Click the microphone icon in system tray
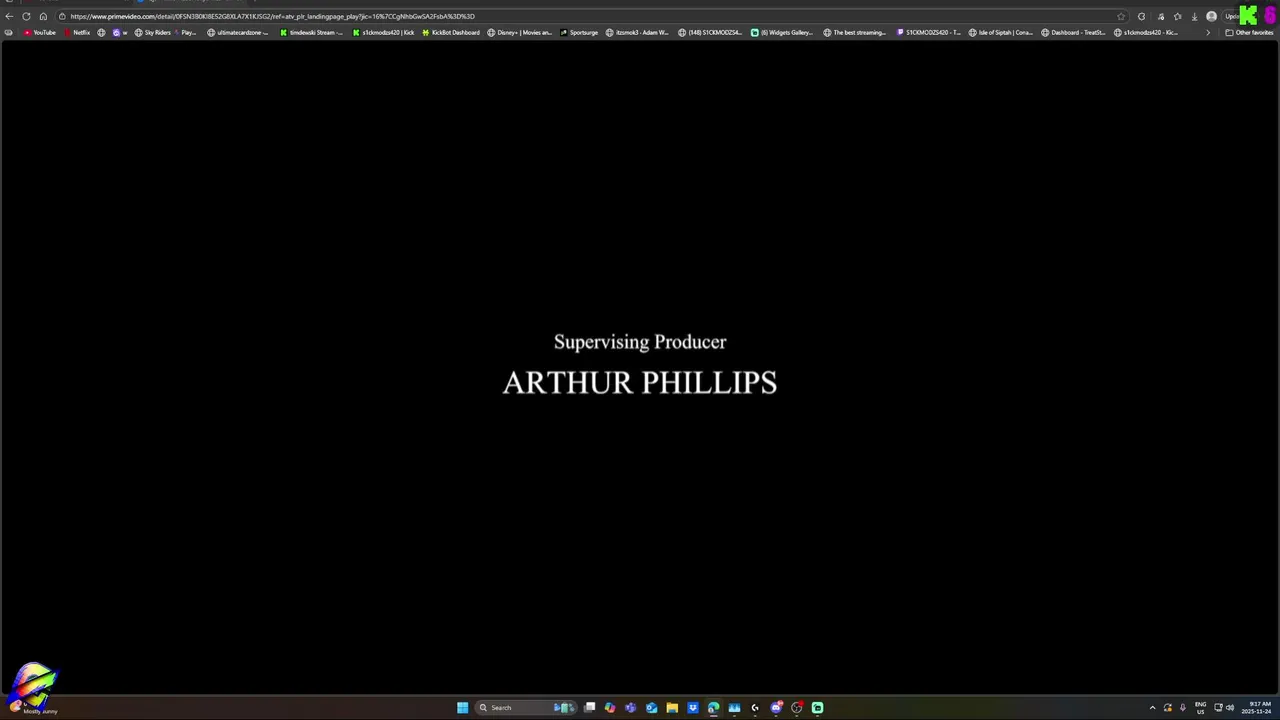 click(x=1183, y=708)
